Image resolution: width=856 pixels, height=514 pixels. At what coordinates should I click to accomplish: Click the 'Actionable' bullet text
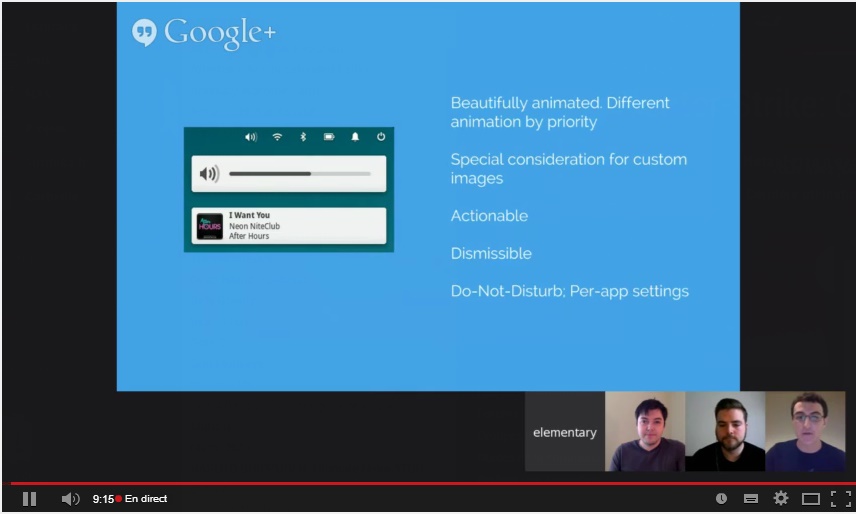point(489,216)
